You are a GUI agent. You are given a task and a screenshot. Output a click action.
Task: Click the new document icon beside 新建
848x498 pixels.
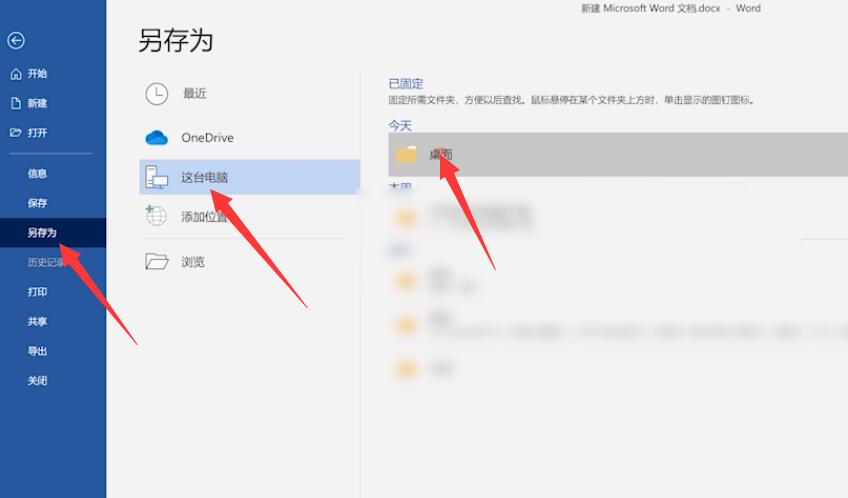pyautogui.click(x=16, y=103)
